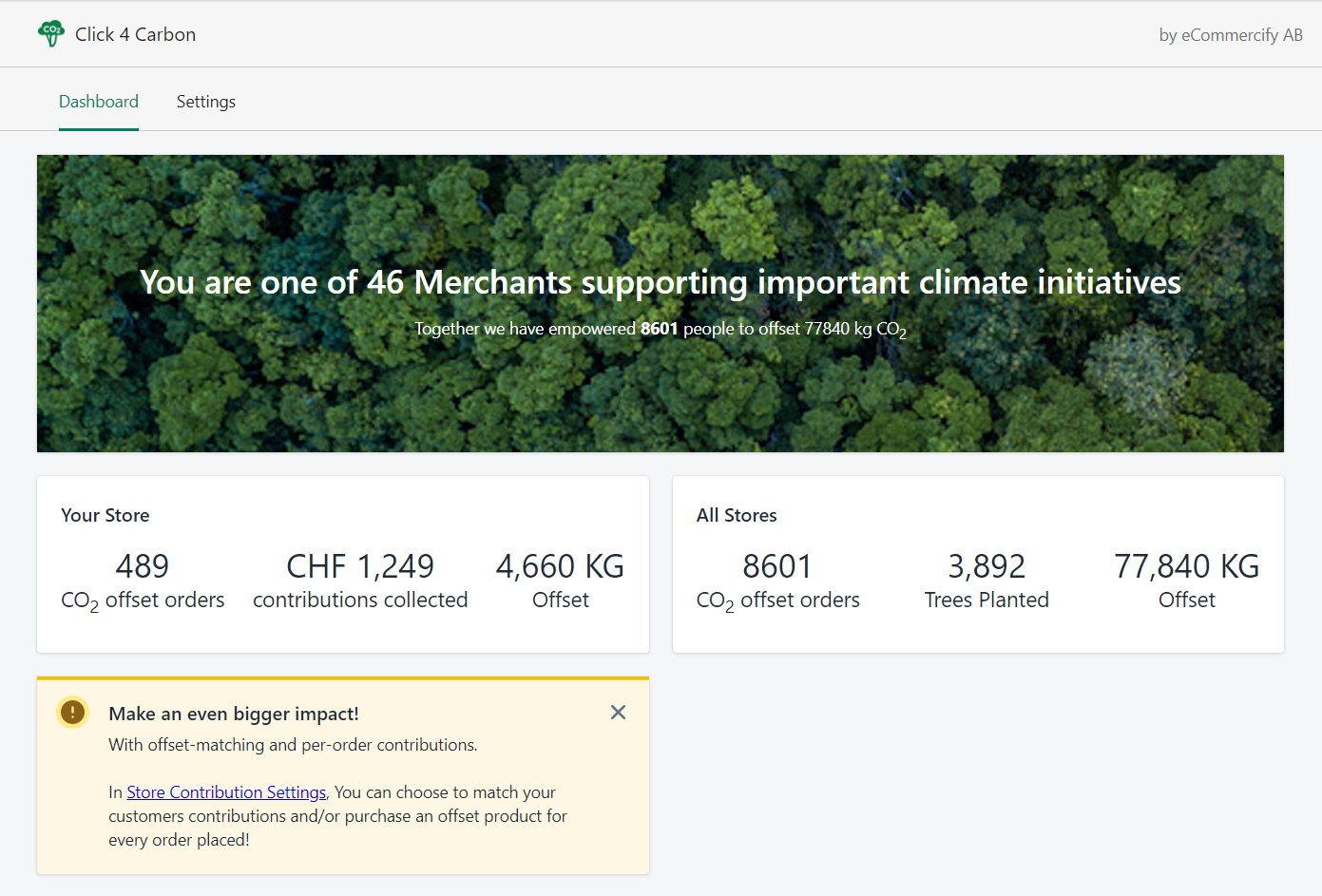This screenshot has width=1322, height=896.
Task: Click the yellow exclamation warning icon
Action: (73, 713)
